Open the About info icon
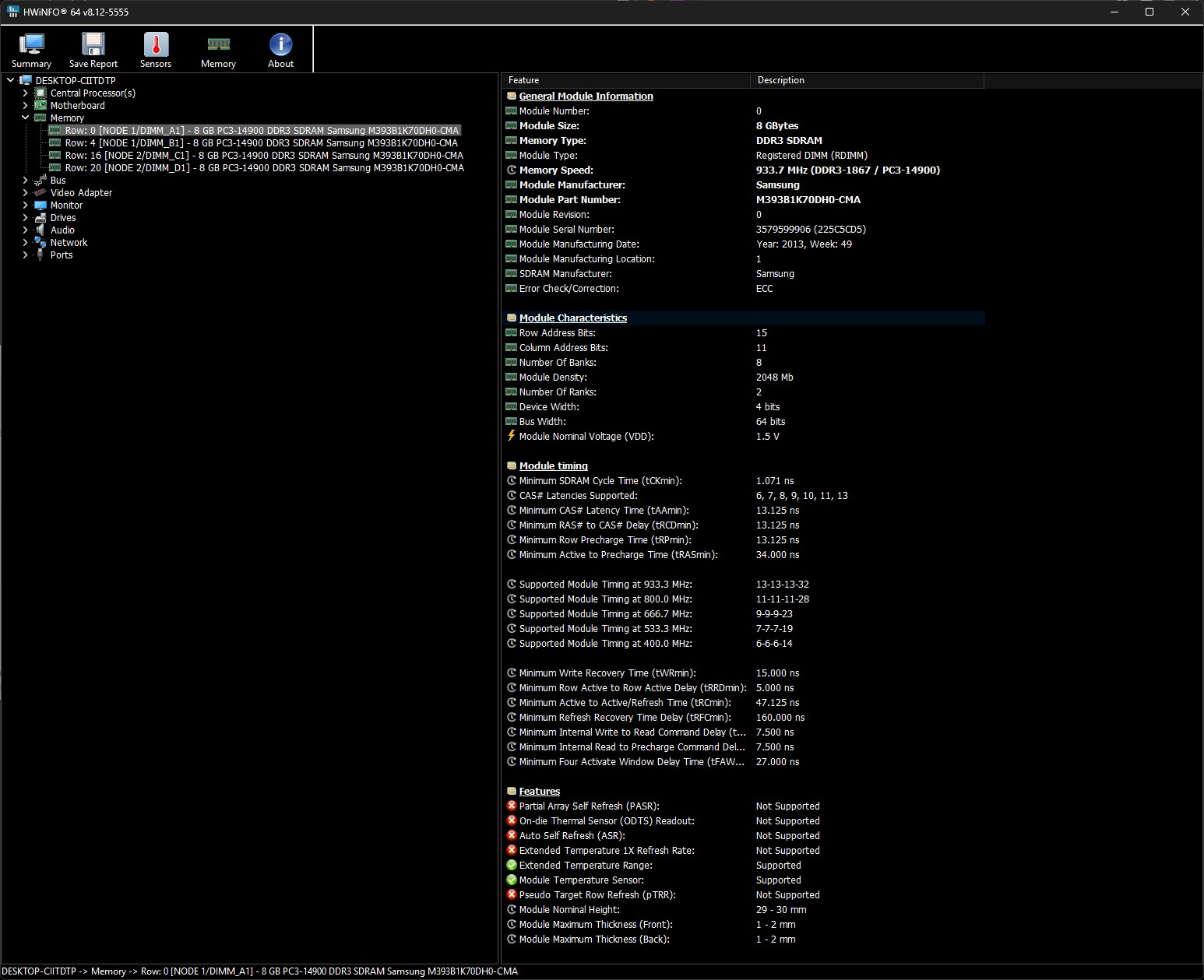This screenshot has width=1204, height=980. [280, 44]
